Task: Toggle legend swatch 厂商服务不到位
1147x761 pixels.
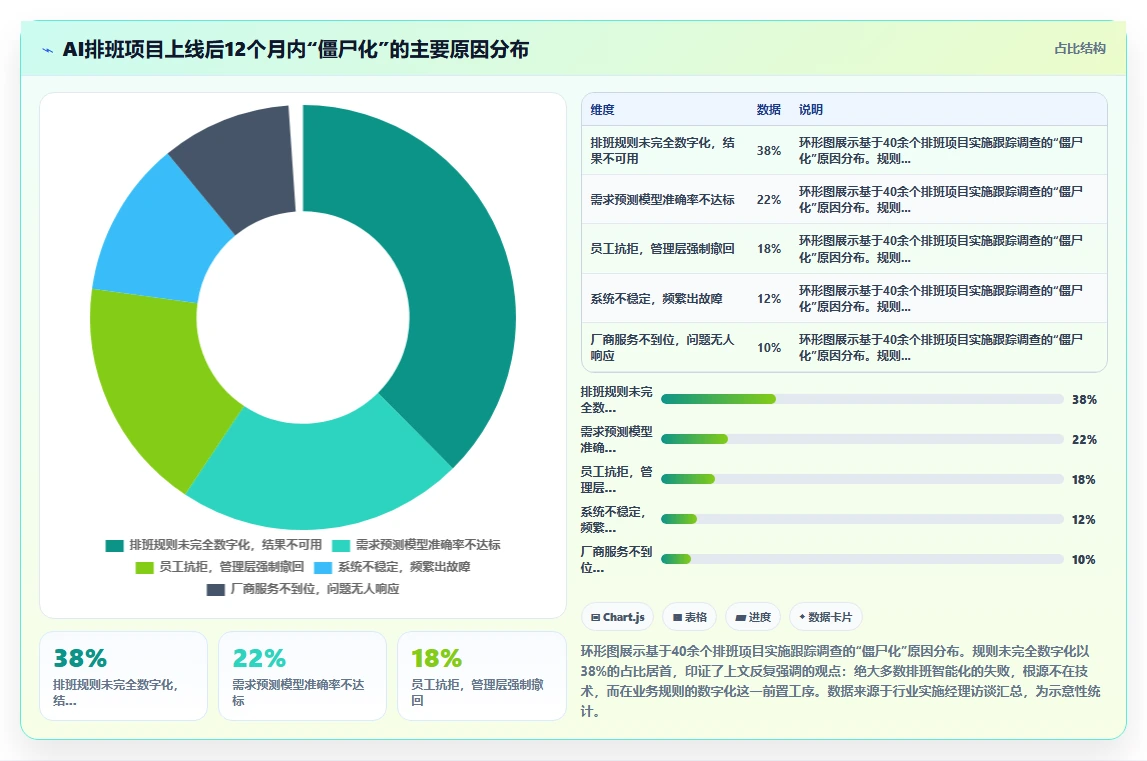Action: click(x=215, y=589)
